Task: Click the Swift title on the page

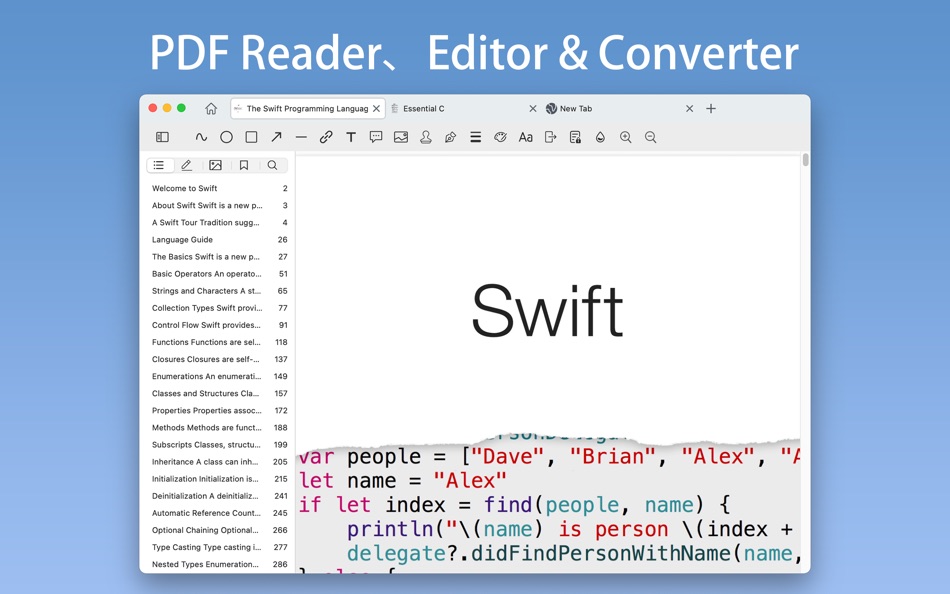Action: tap(547, 312)
